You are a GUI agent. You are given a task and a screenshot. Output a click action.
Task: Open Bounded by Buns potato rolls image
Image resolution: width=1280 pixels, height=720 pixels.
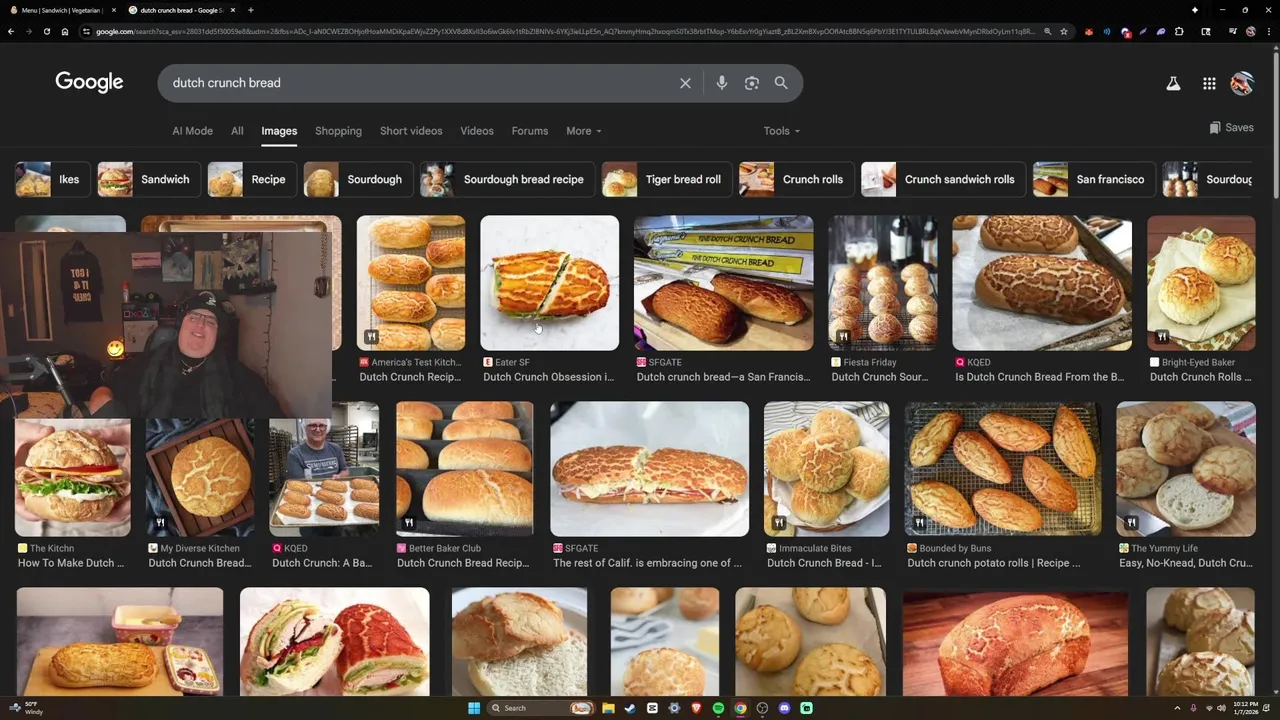coord(1003,469)
